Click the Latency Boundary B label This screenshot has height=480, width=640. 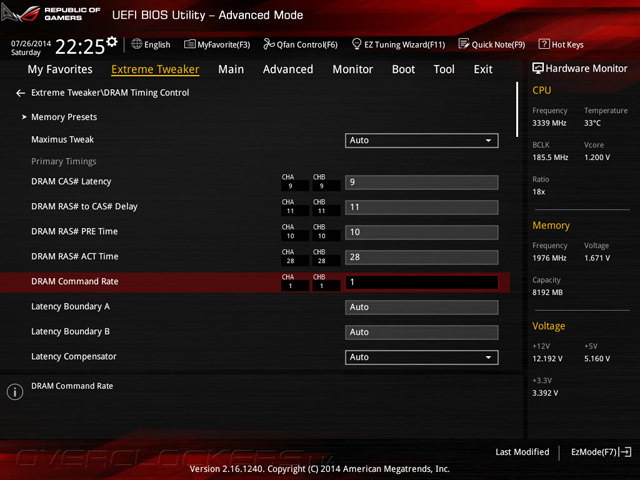(x=70, y=331)
